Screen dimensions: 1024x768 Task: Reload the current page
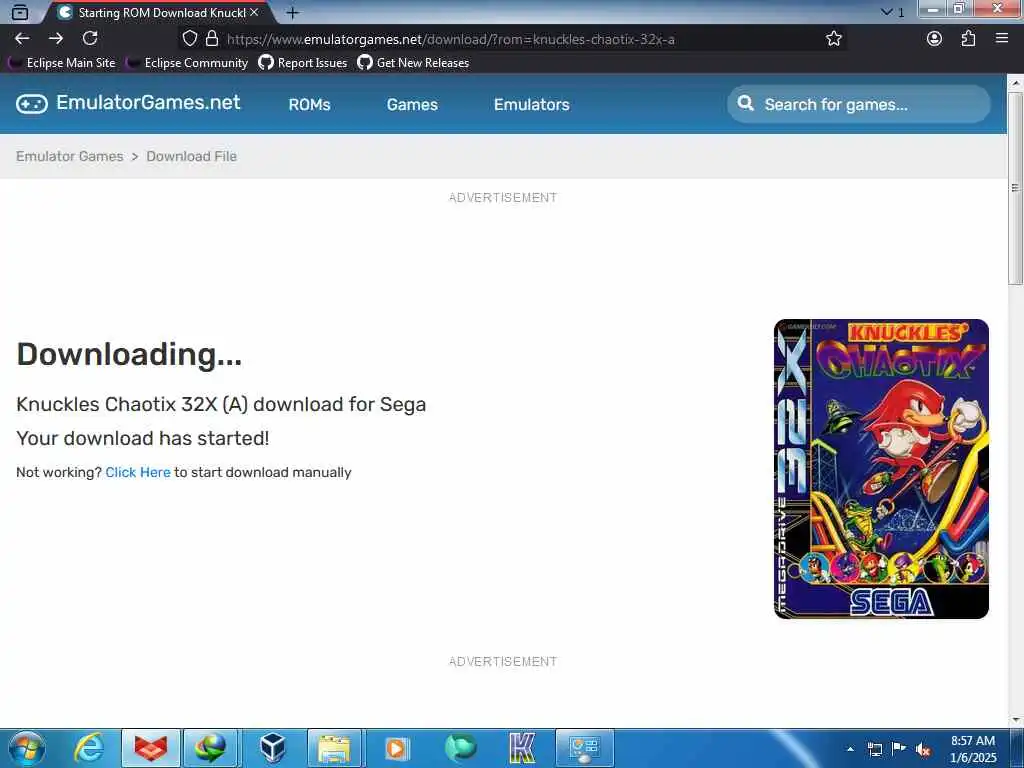pyautogui.click(x=90, y=39)
